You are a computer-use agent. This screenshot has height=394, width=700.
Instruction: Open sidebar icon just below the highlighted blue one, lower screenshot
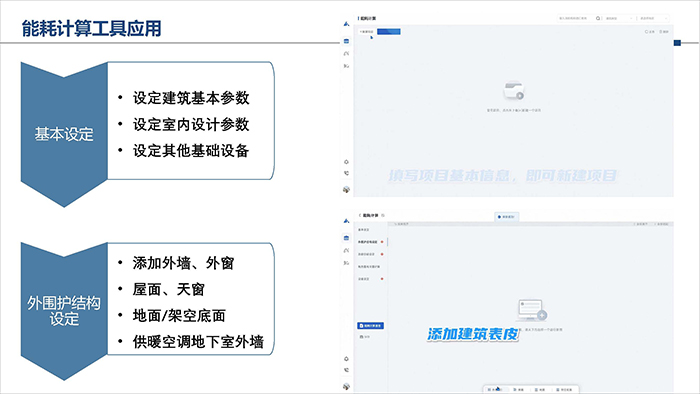click(x=346, y=250)
